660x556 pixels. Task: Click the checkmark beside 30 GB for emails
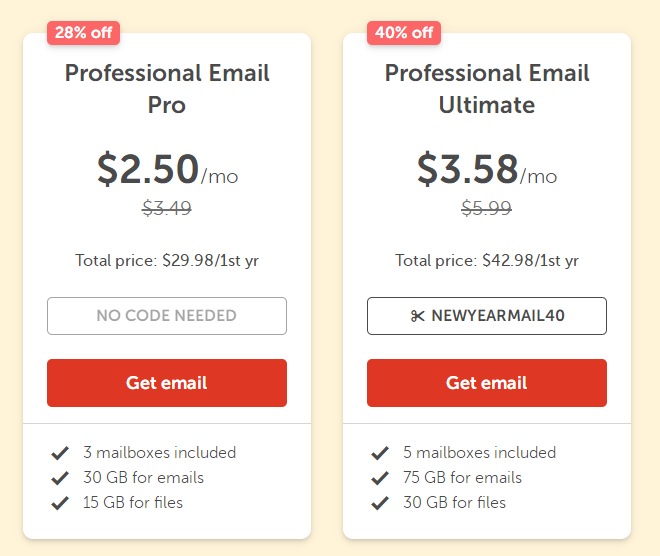[60, 478]
